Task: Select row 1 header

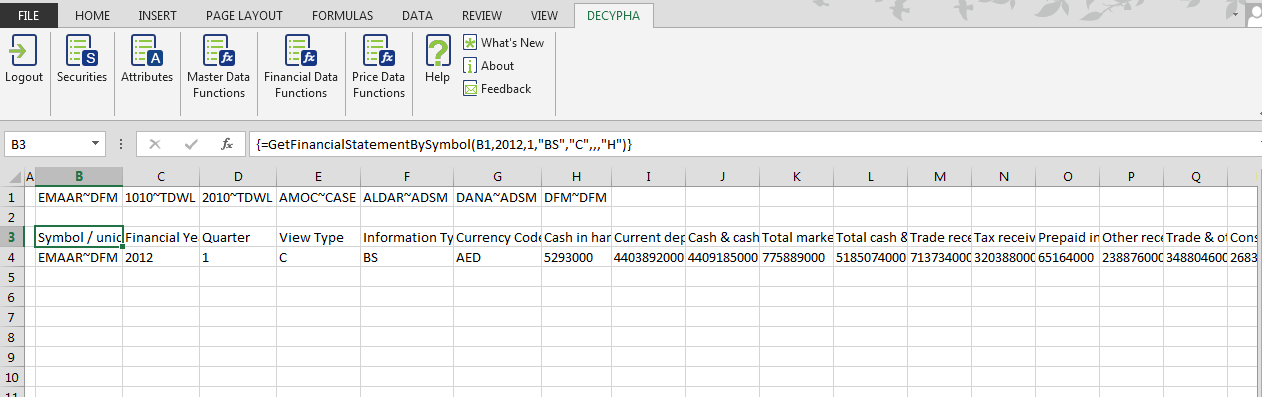Action: 11,198
